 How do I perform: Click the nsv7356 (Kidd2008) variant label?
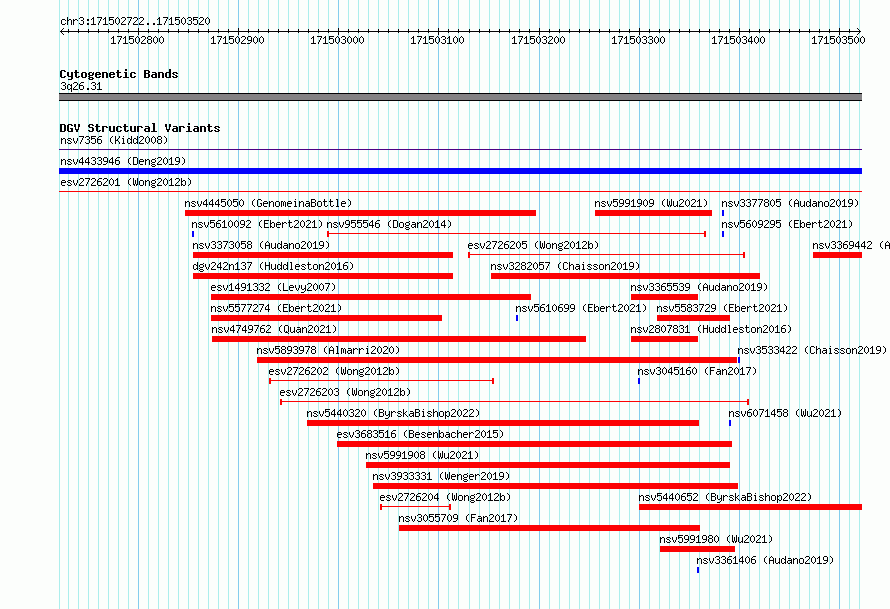114,140
